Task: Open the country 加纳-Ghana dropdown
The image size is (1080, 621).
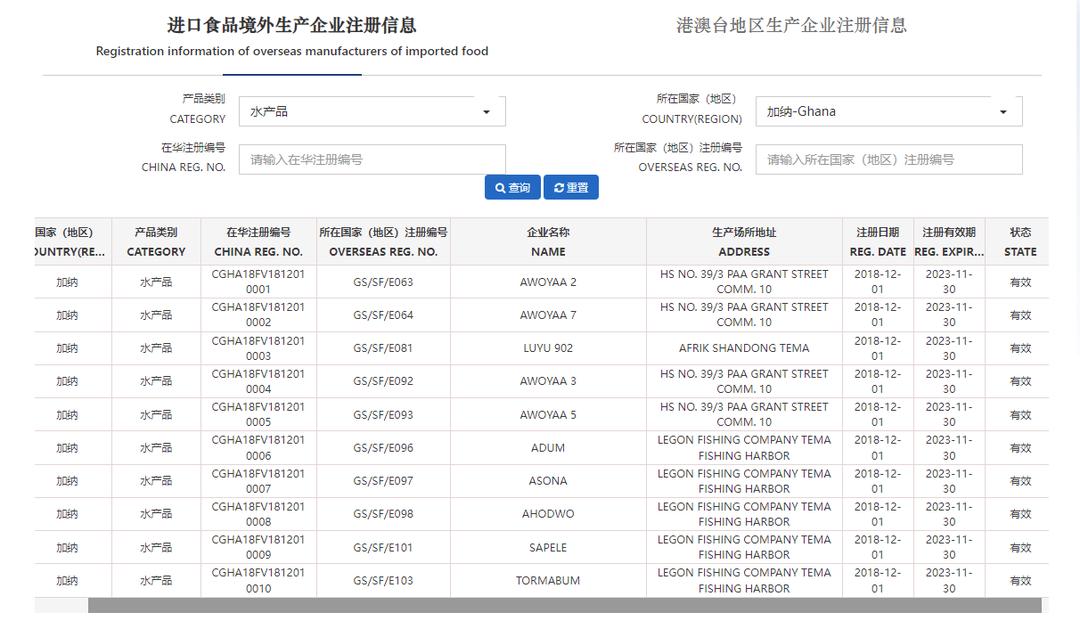Action: pos(888,112)
